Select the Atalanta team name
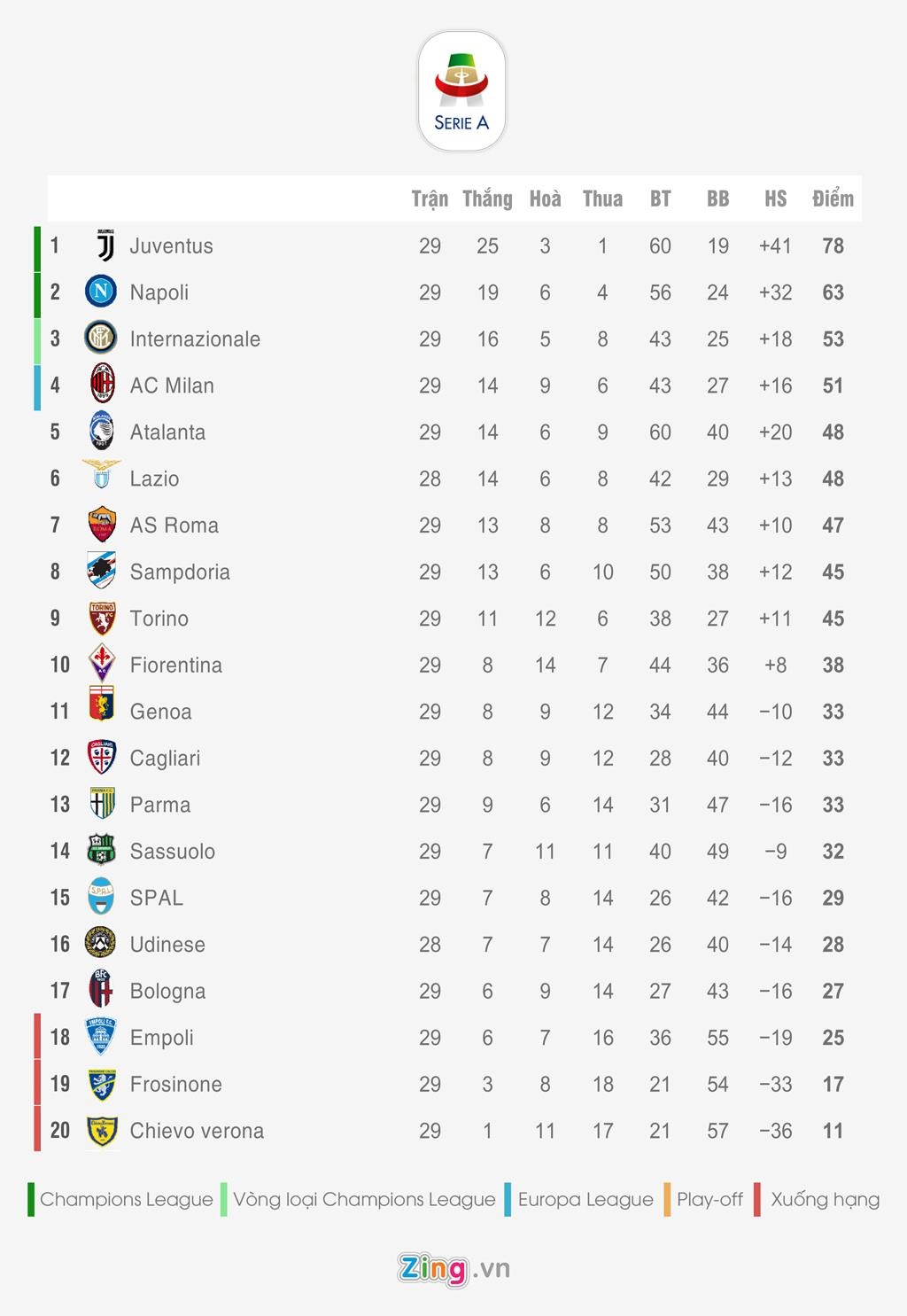 click(167, 432)
